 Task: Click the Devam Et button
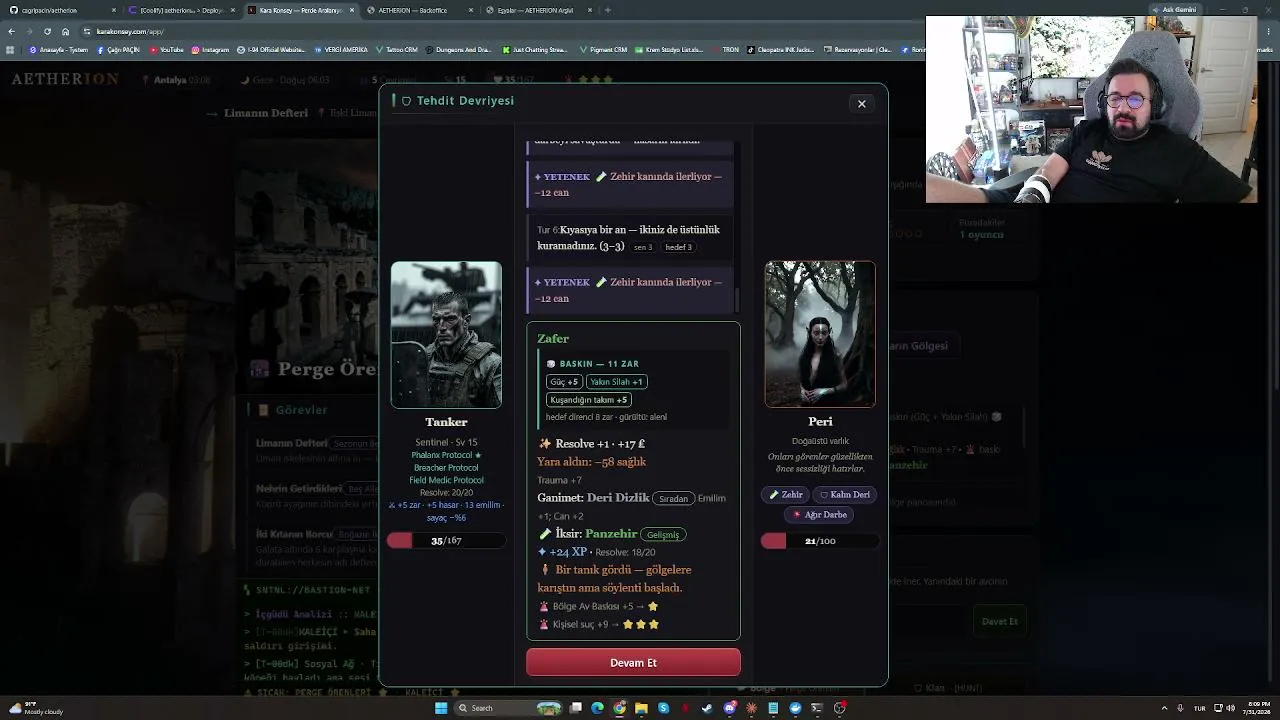click(633, 662)
